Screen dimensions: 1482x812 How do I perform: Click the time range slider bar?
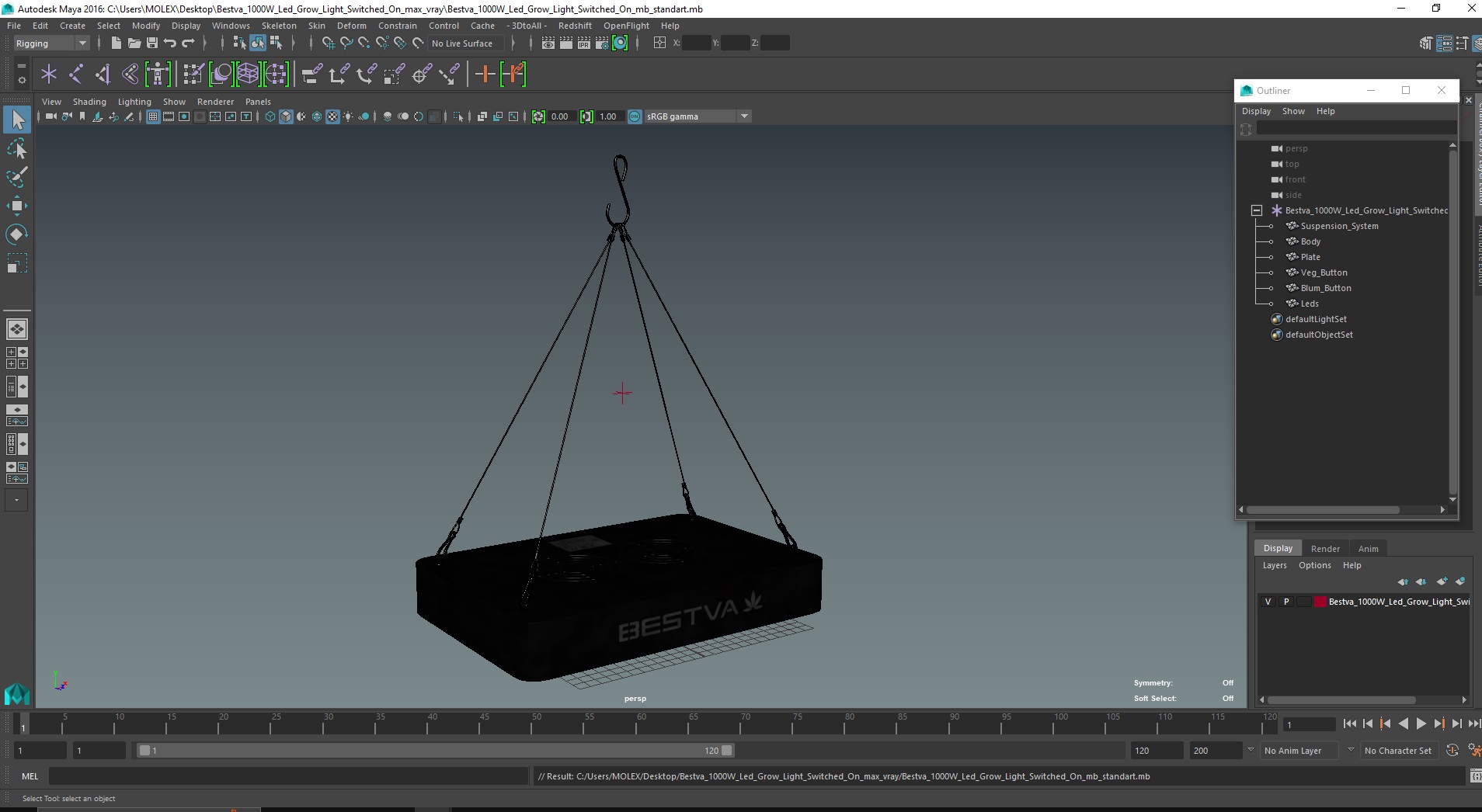click(x=435, y=751)
